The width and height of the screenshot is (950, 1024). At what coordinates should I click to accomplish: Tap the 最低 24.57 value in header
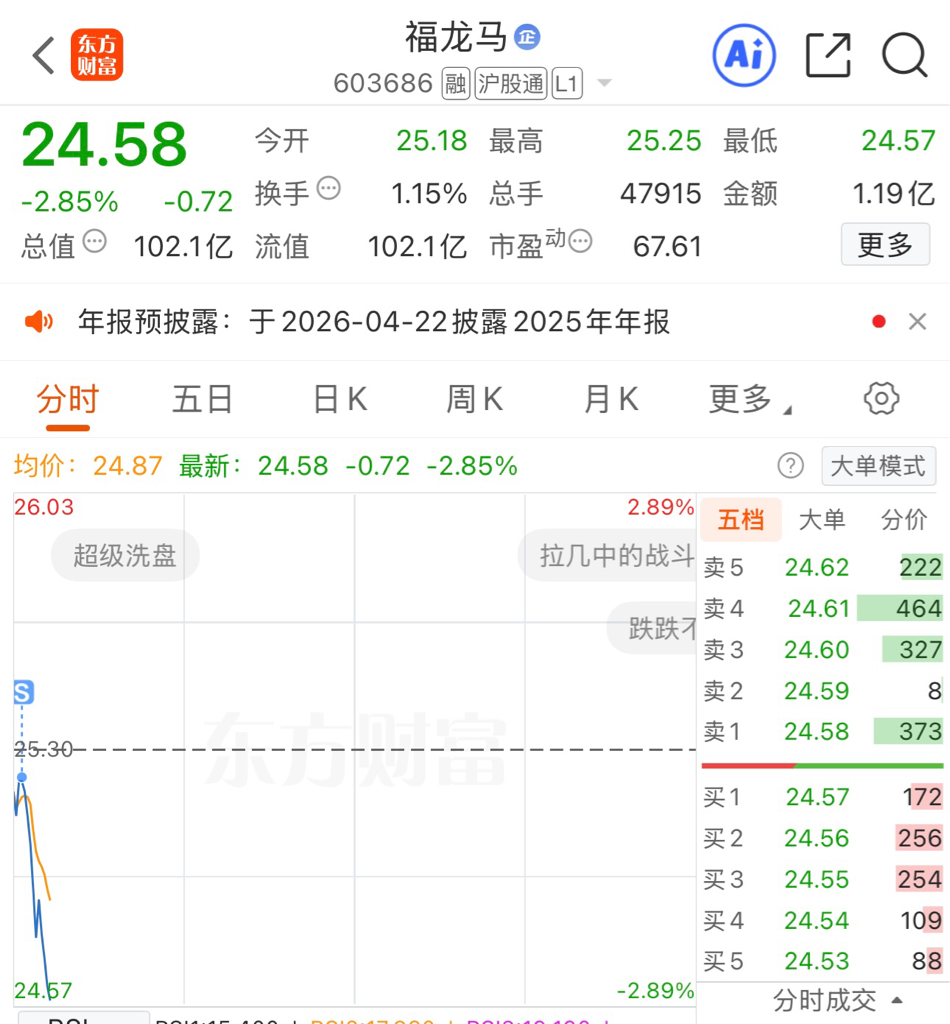tap(898, 140)
